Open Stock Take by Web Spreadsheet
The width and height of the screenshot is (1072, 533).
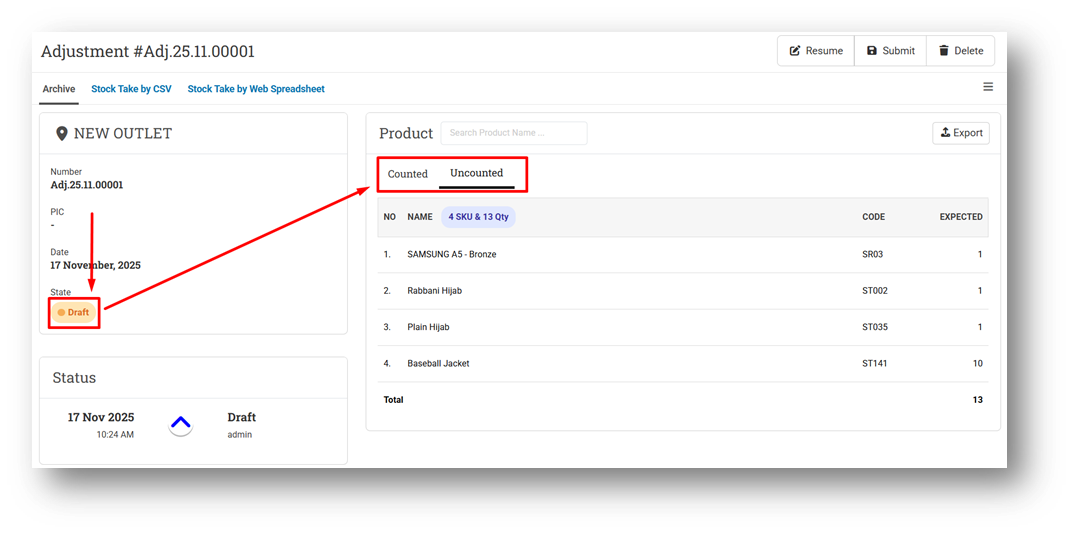click(256, 89)
